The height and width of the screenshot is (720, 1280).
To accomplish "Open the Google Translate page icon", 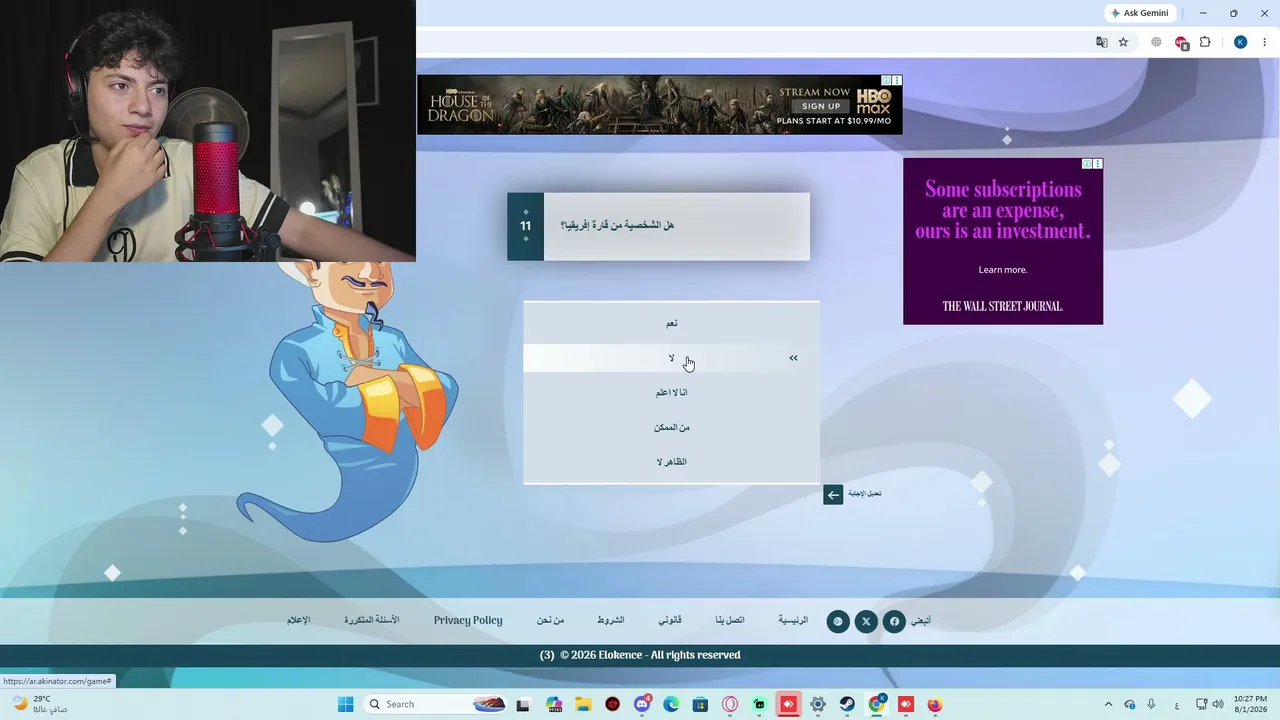I will coord(1102,42).
